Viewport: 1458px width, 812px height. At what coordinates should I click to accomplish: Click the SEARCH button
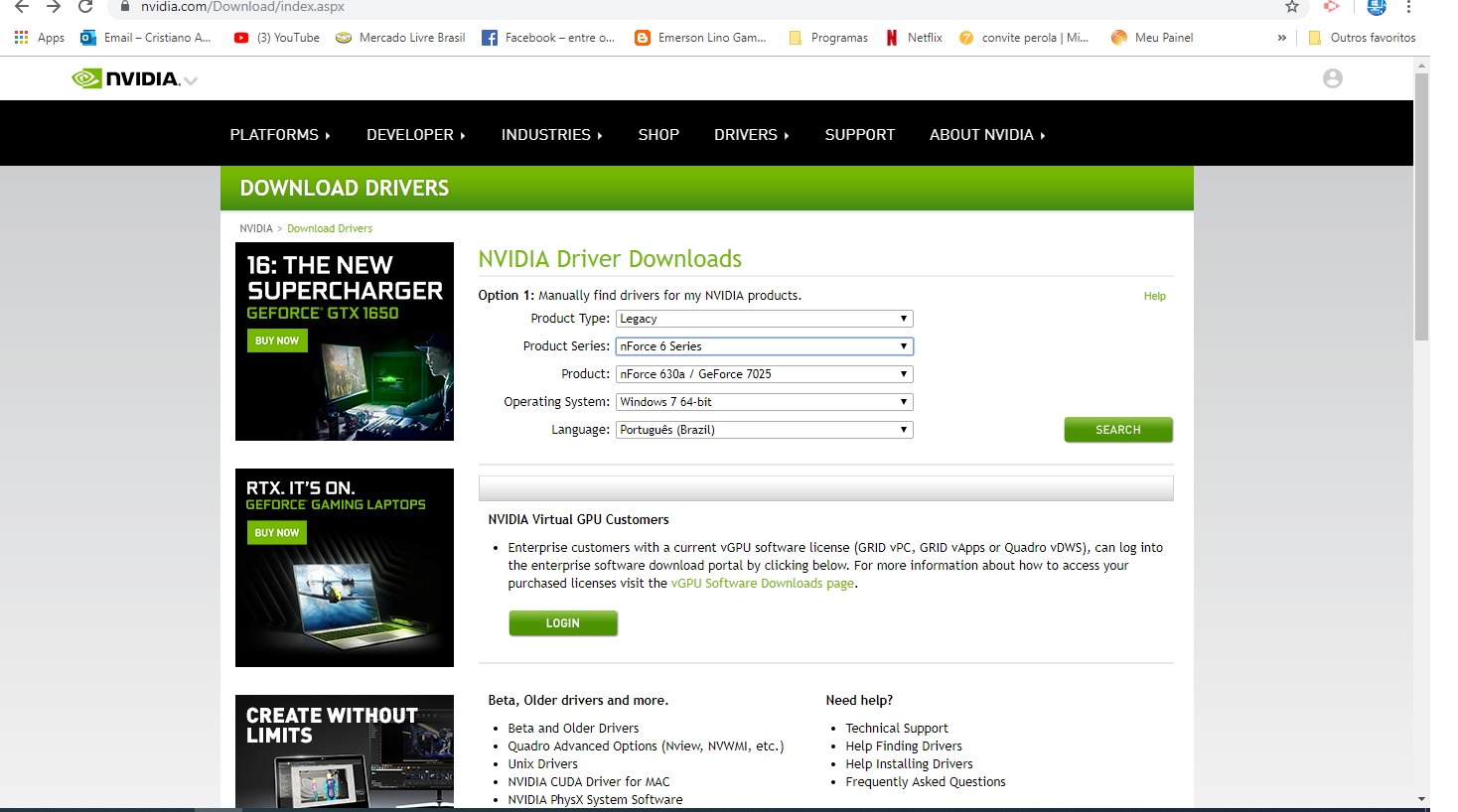click(1118, 429)
